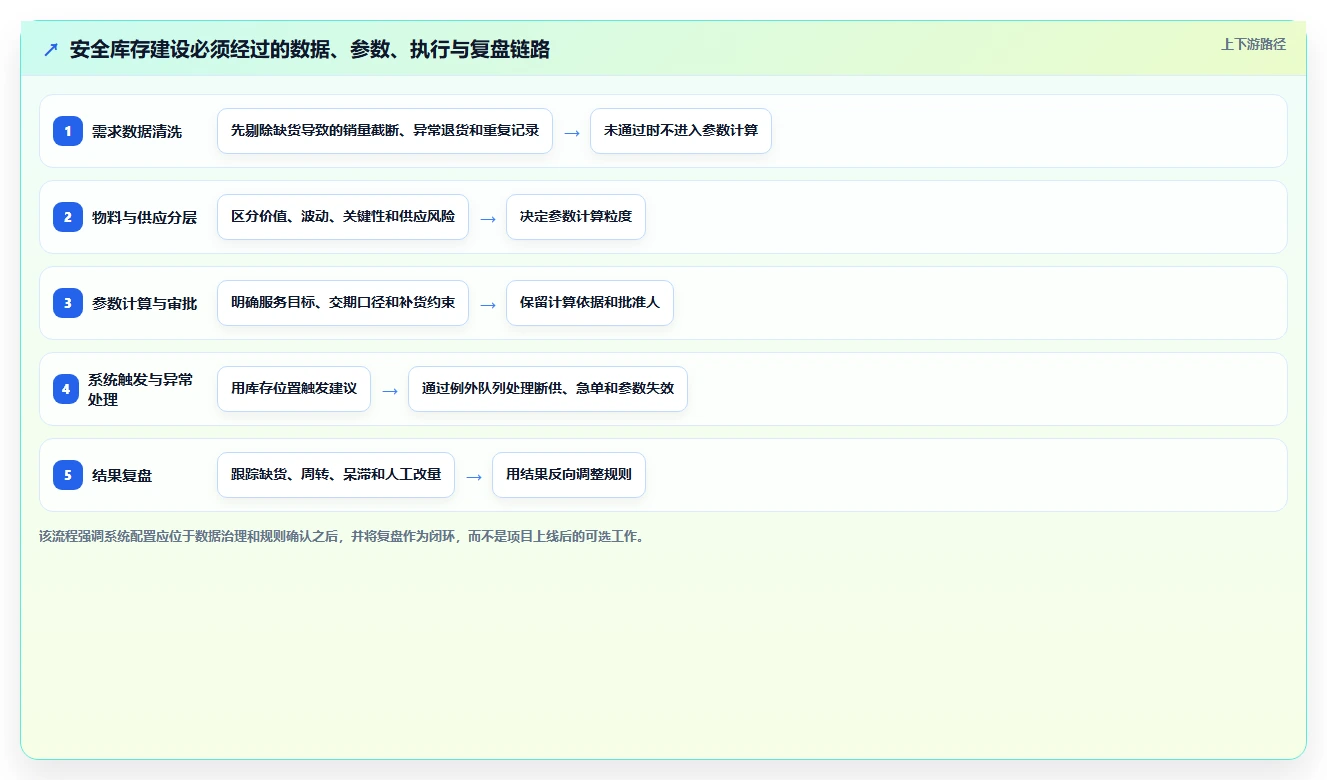Click the chip 决定参数计算粒度
1327x780 pixels.
click(x=576, y=217)
